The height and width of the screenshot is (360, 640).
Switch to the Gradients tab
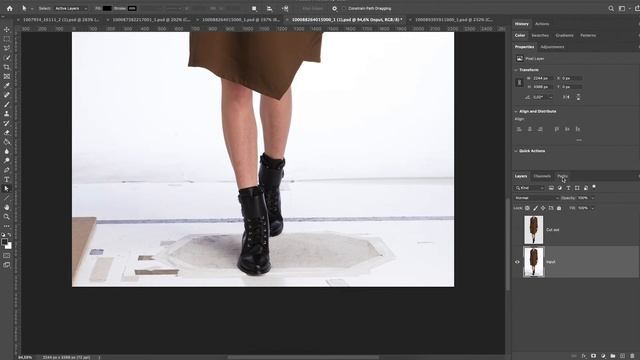click(x=564, y=36)
